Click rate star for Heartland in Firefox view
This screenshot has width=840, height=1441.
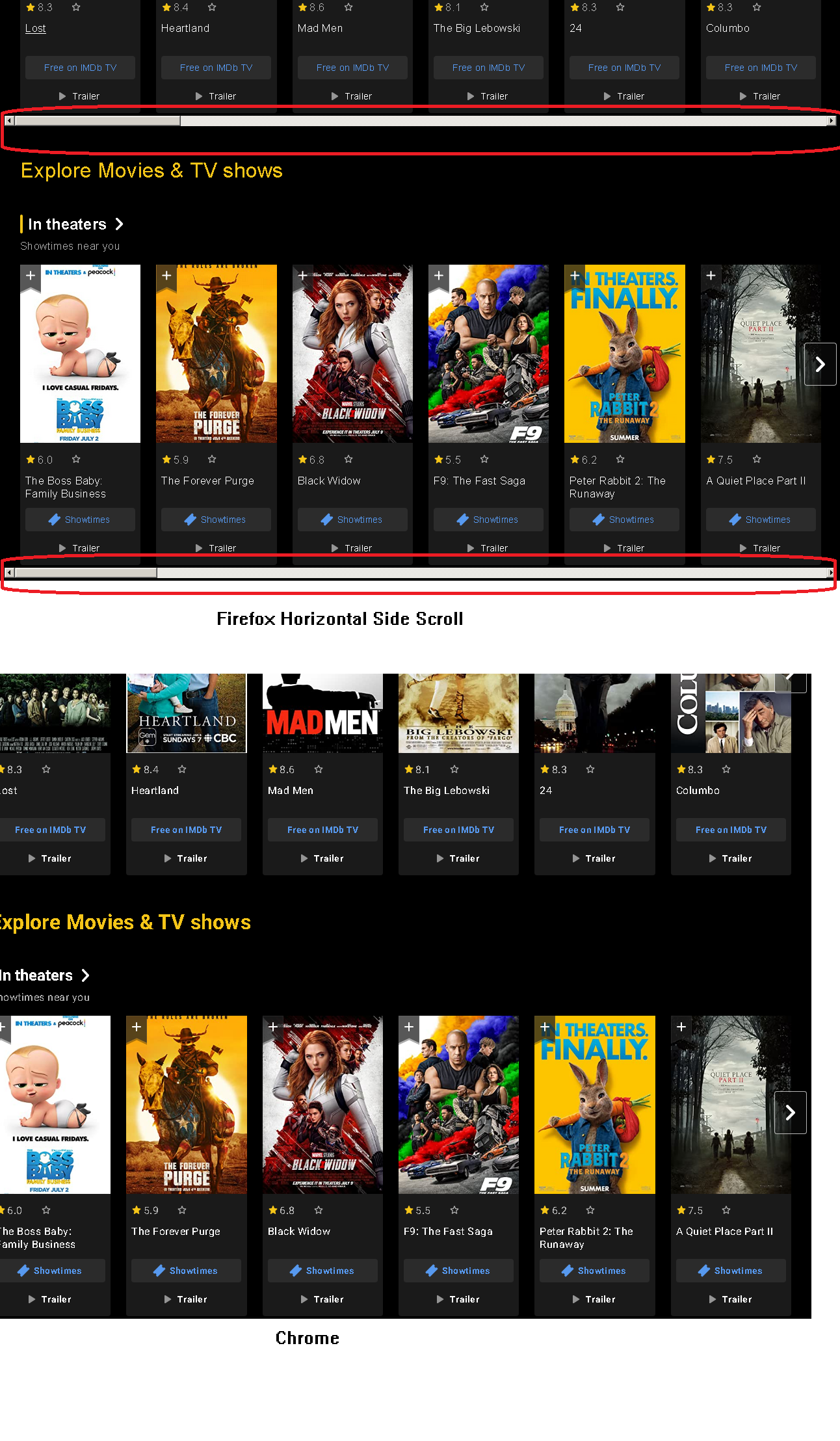coord(212,8)
